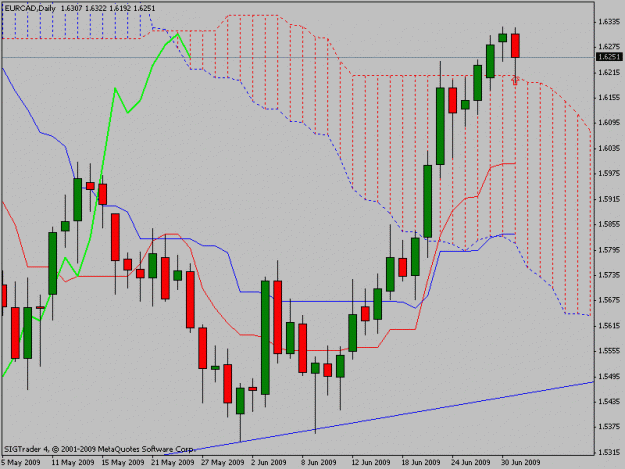The width and height of the screenshot is (625, 469).
Task: Click the 1.5615 price scale label
Action: point(609,326)
